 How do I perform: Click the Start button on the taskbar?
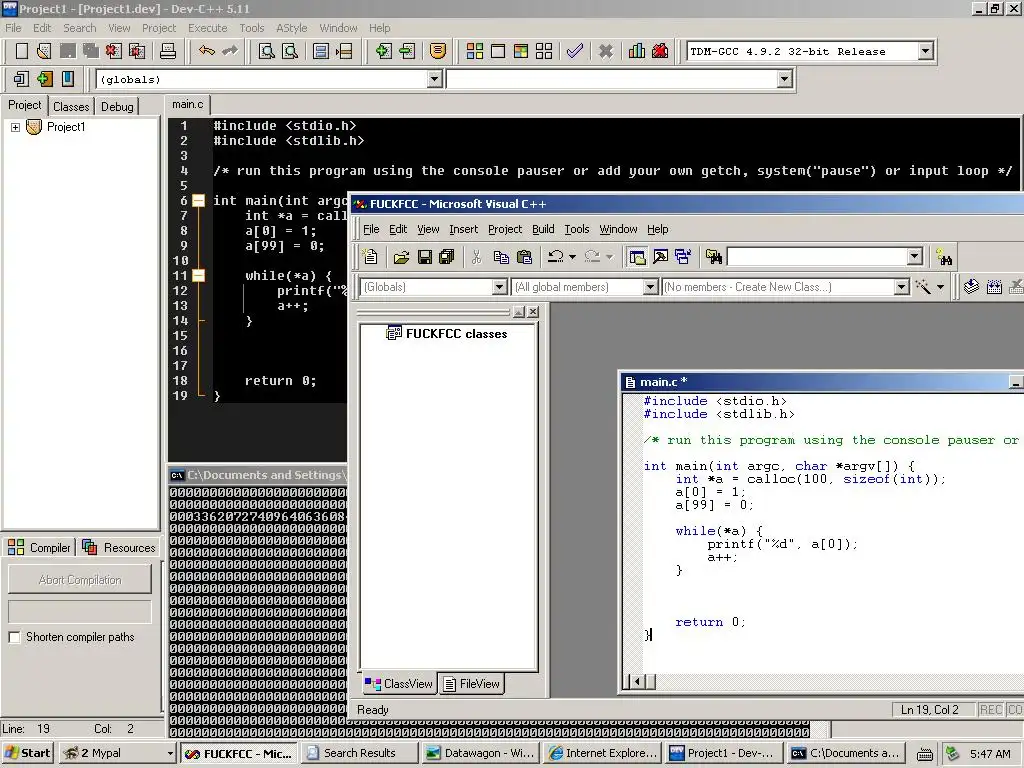coord(27,753)
